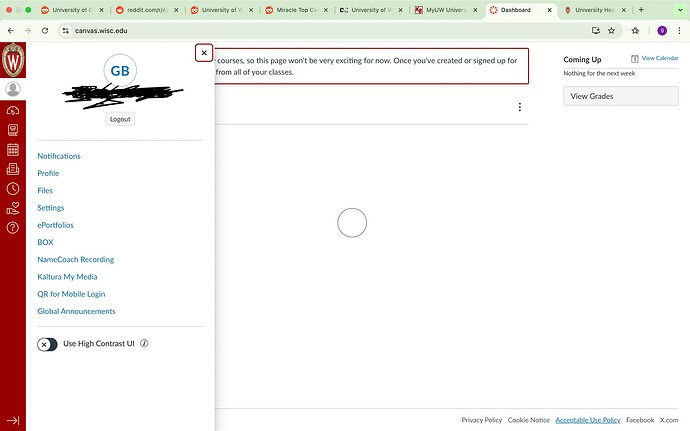Click the browser back arrow

pos(11,30)
